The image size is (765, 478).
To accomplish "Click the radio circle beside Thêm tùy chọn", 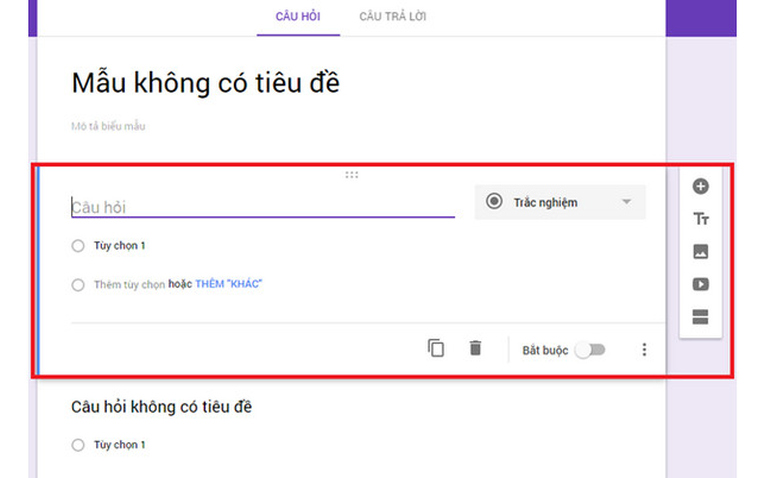I will click(x=78, y=285).
